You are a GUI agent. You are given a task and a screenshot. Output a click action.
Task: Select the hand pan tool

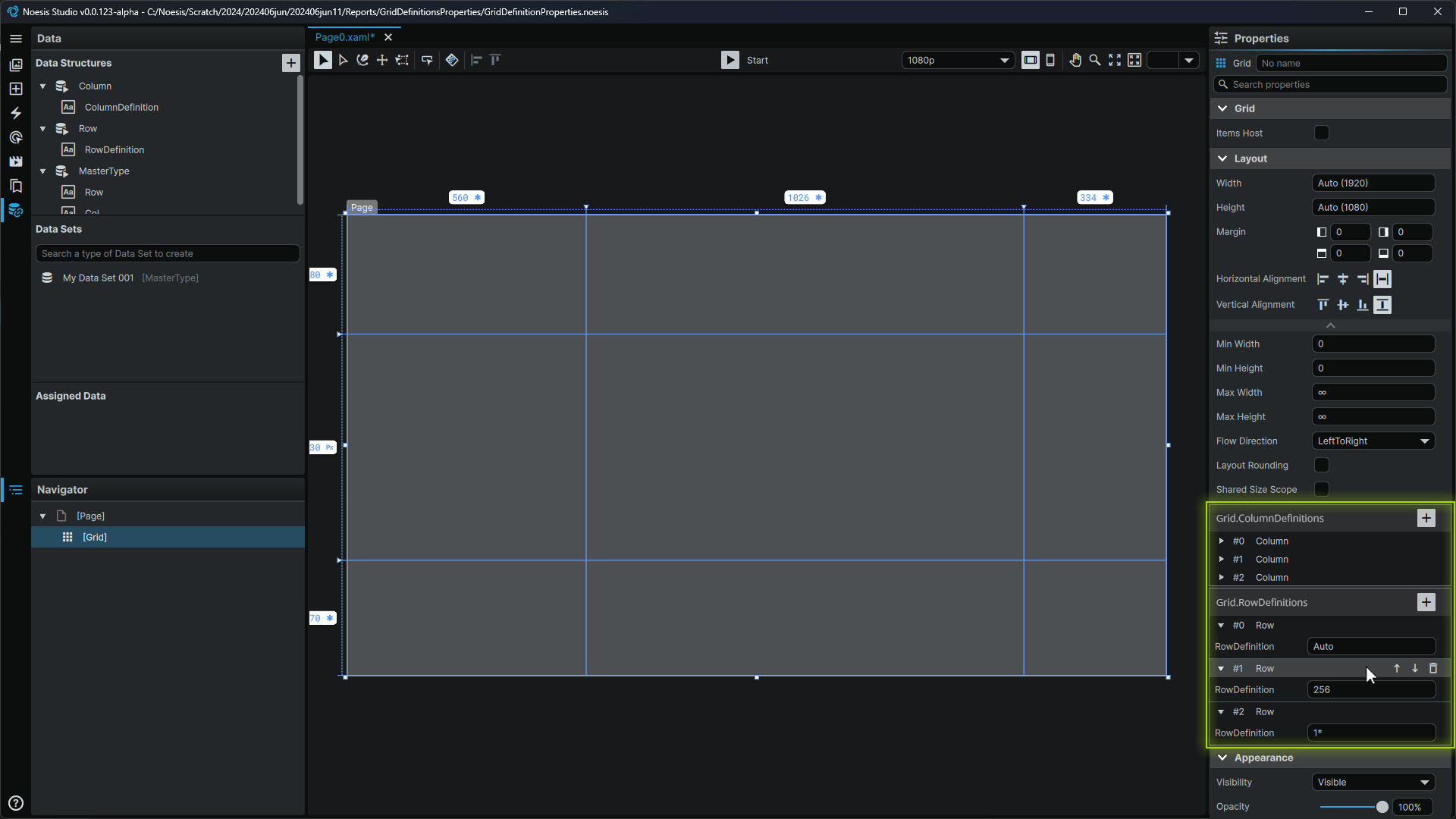coord(1075,60)
